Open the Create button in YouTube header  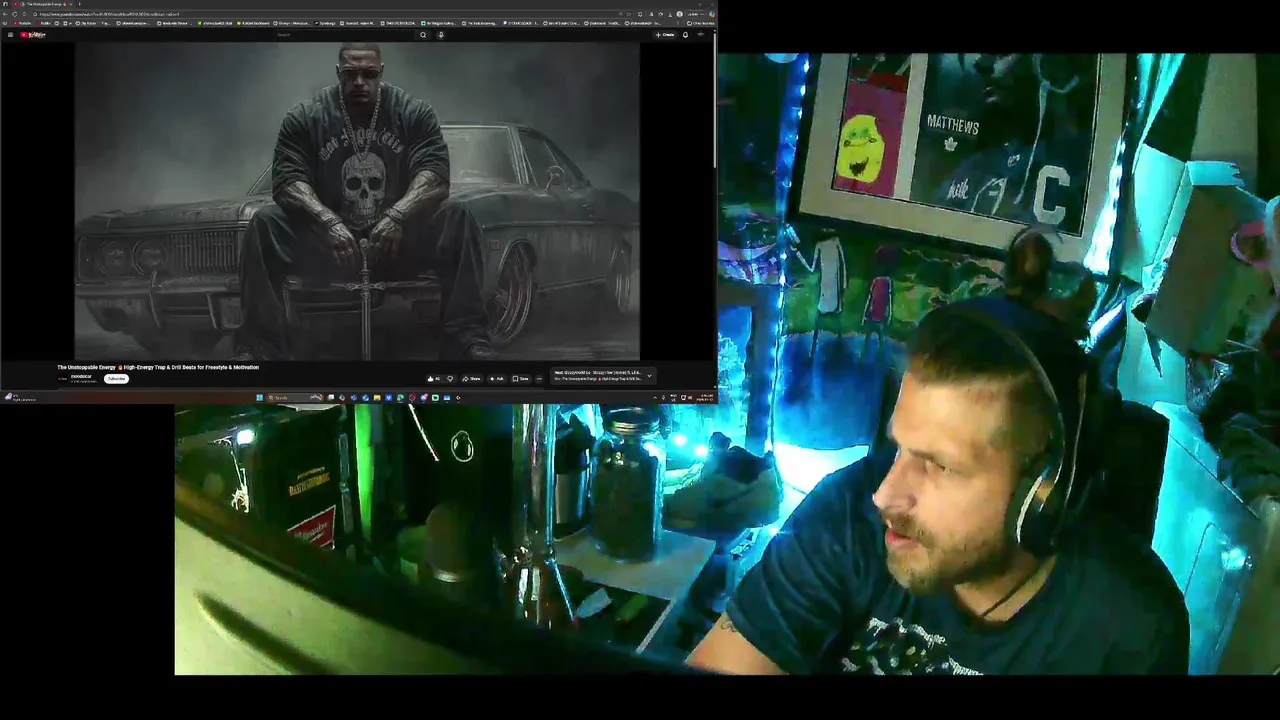pos(665,35)
